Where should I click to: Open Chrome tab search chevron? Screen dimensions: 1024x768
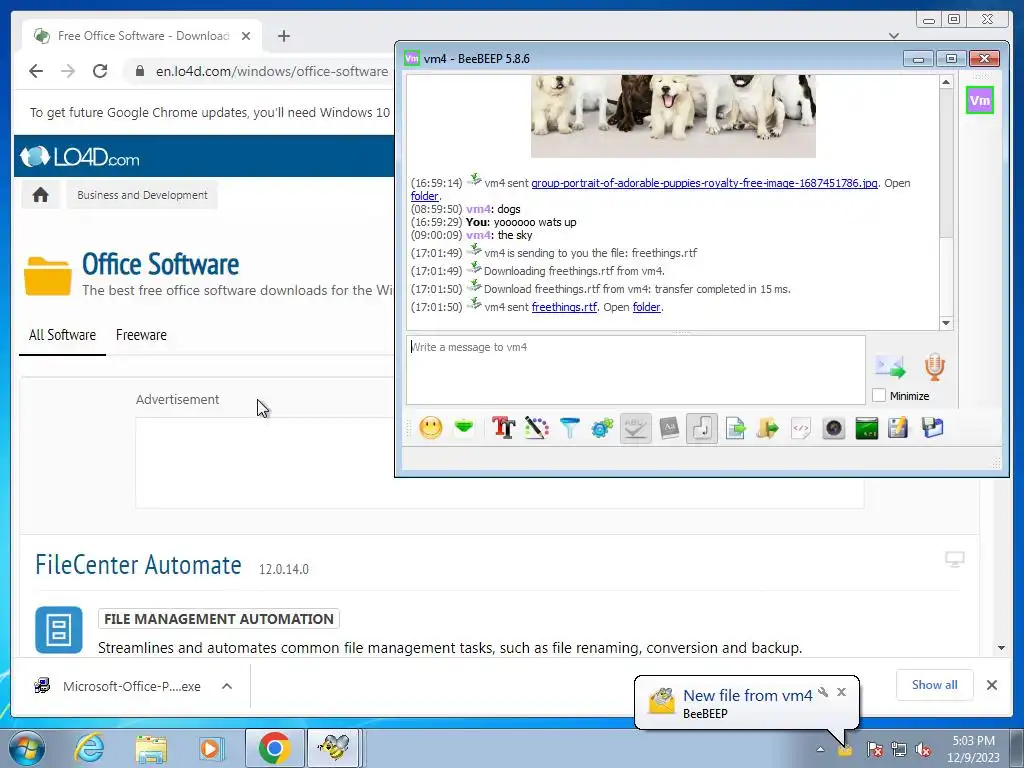point(894,35)
